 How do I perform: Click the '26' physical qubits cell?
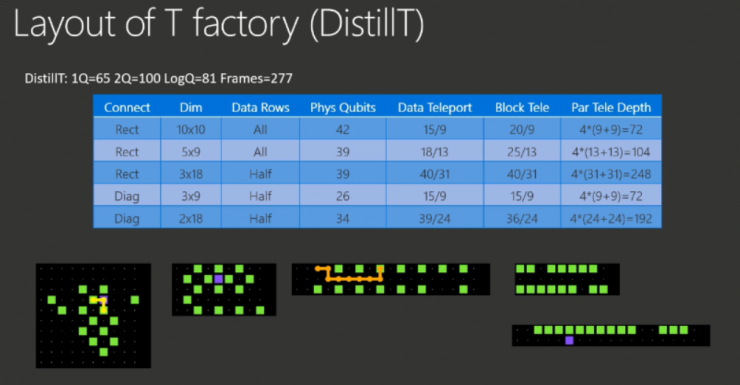click(x=343, y=196)
